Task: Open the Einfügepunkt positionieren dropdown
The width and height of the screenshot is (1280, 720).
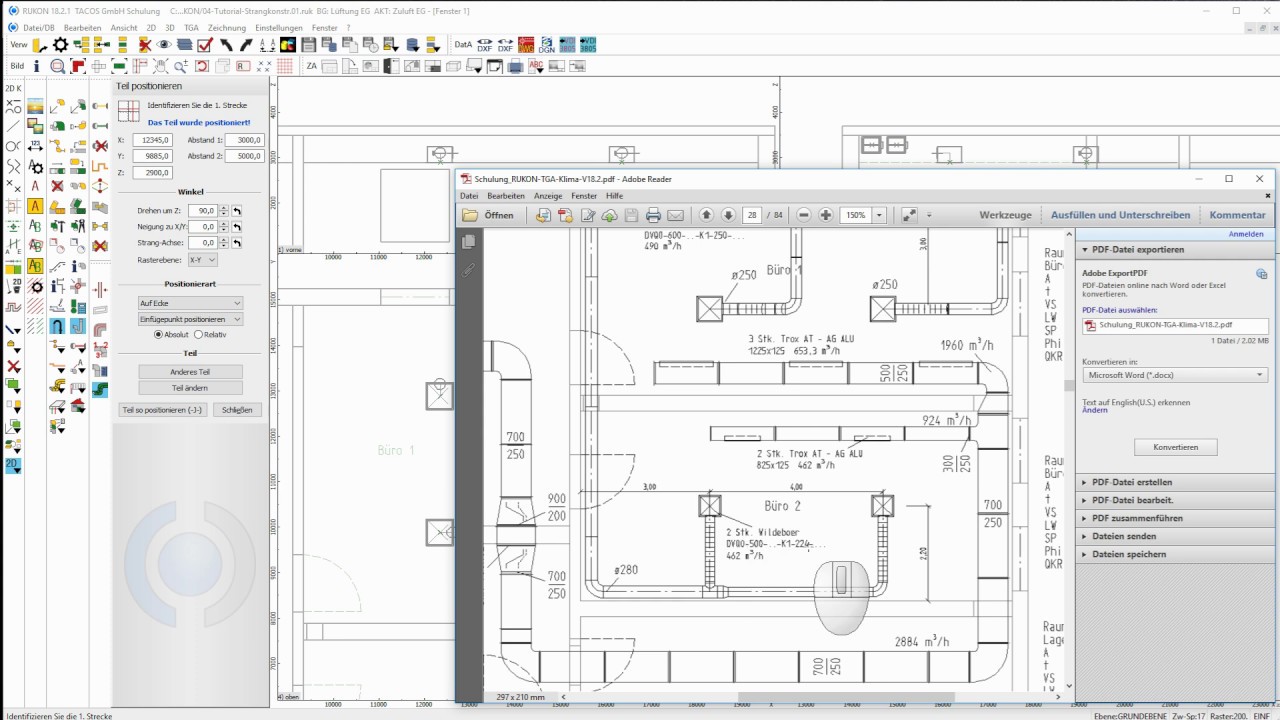Action: (190, 319)
